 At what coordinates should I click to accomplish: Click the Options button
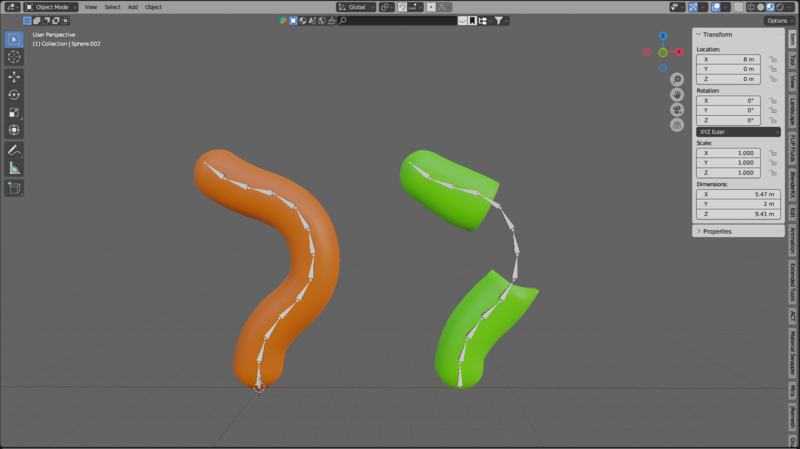point(779,20)
